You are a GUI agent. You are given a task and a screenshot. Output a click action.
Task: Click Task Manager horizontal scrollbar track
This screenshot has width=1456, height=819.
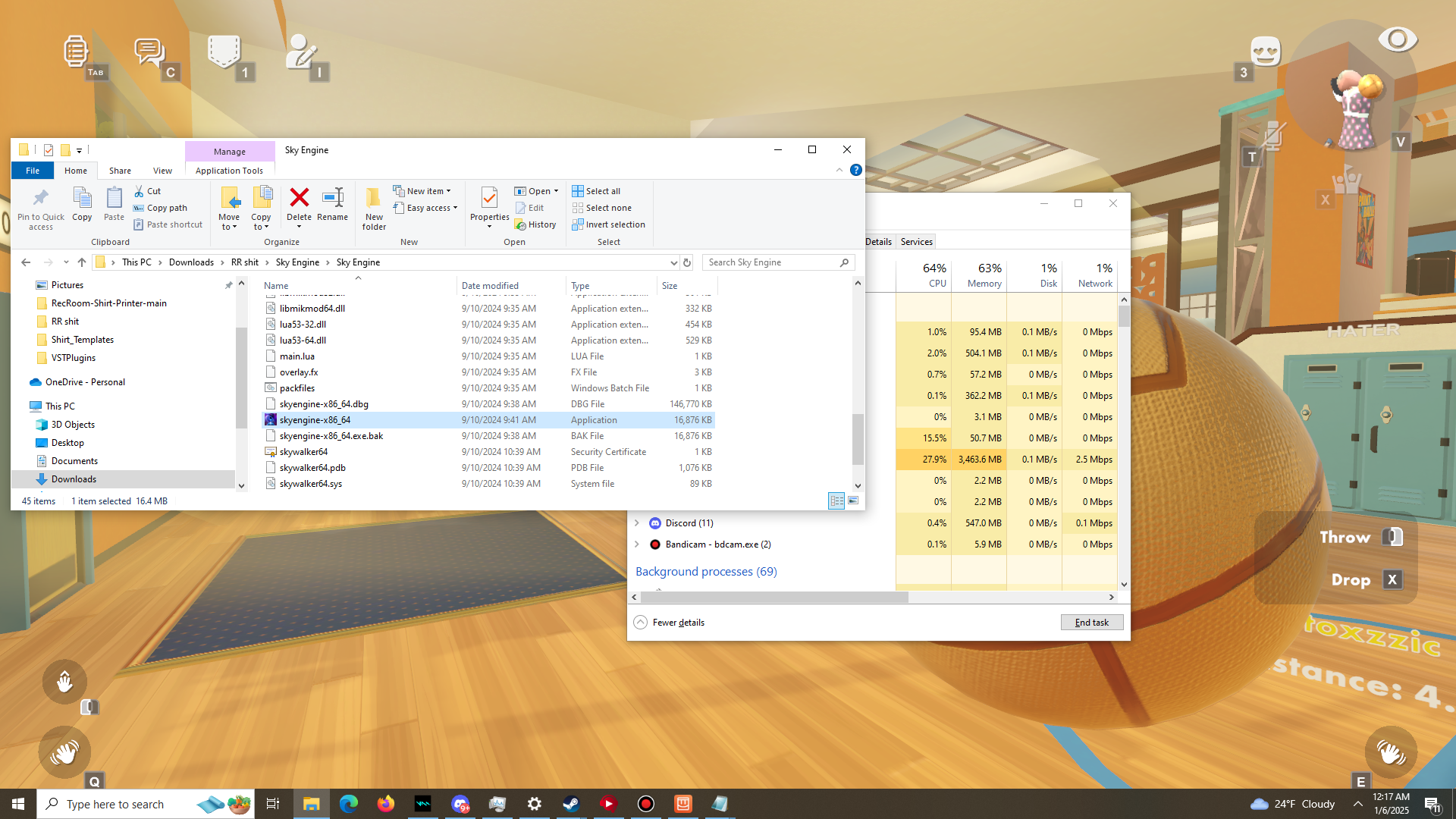tap(1009, 598)
